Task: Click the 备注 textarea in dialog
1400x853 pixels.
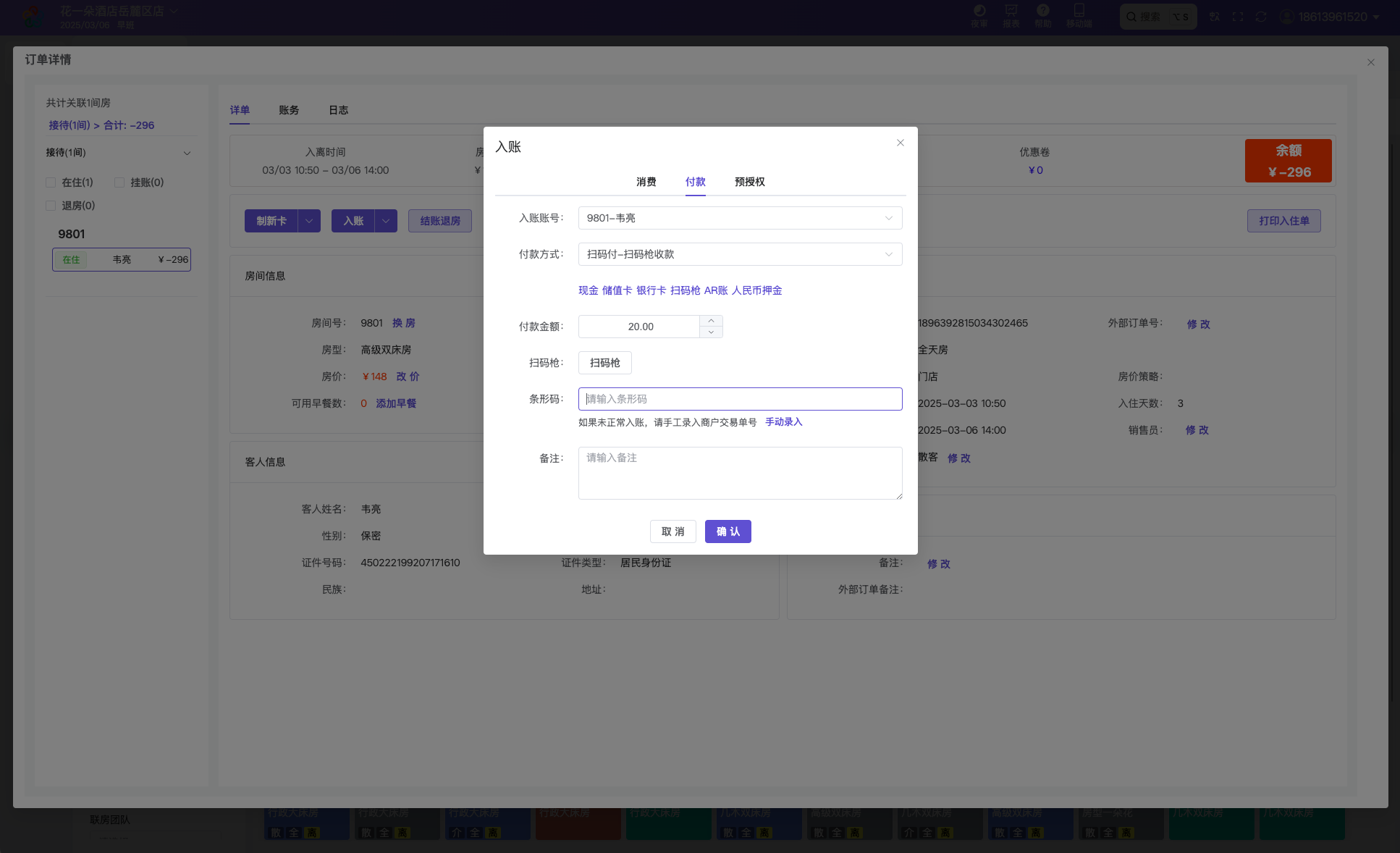Action: 740,473
